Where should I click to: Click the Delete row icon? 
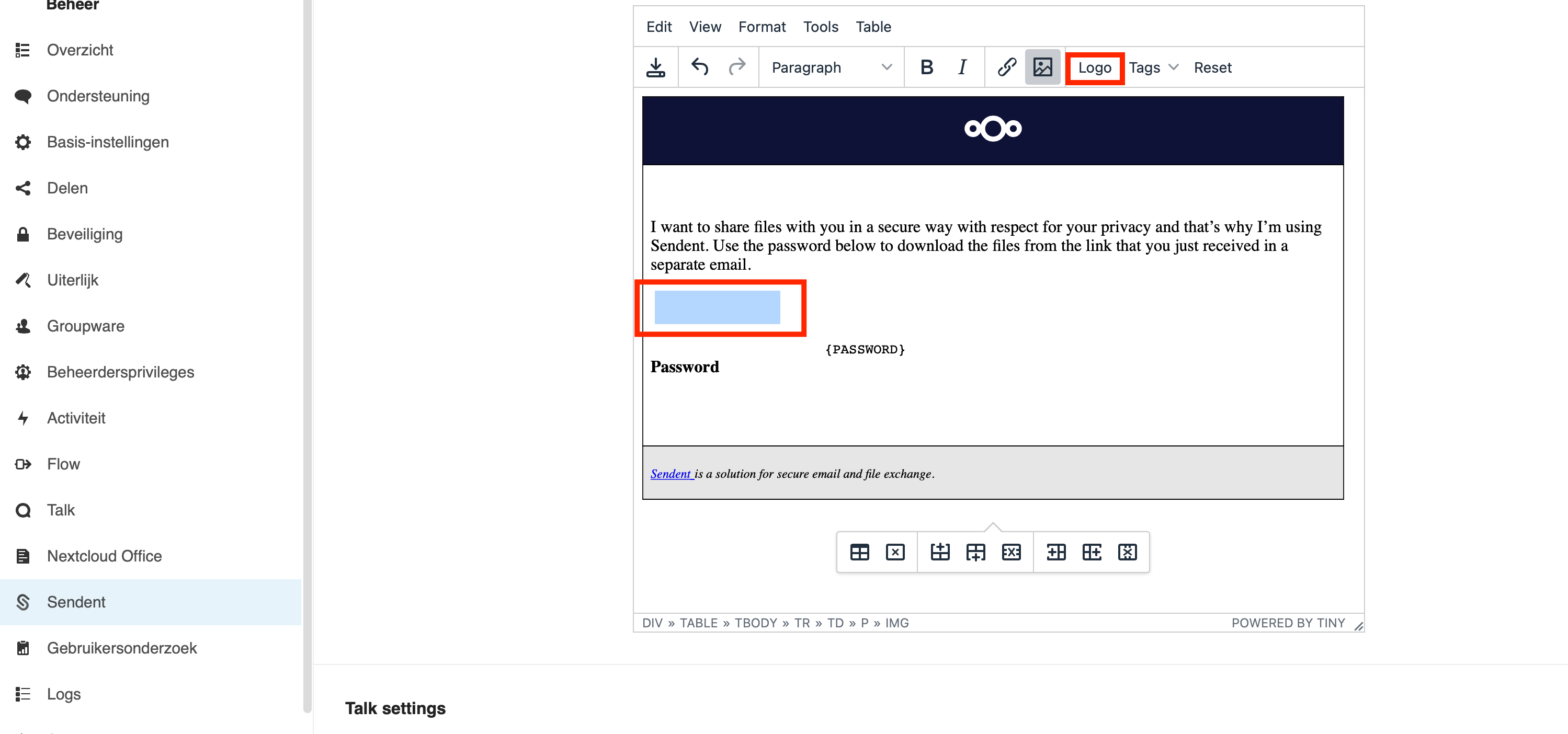1011,552
